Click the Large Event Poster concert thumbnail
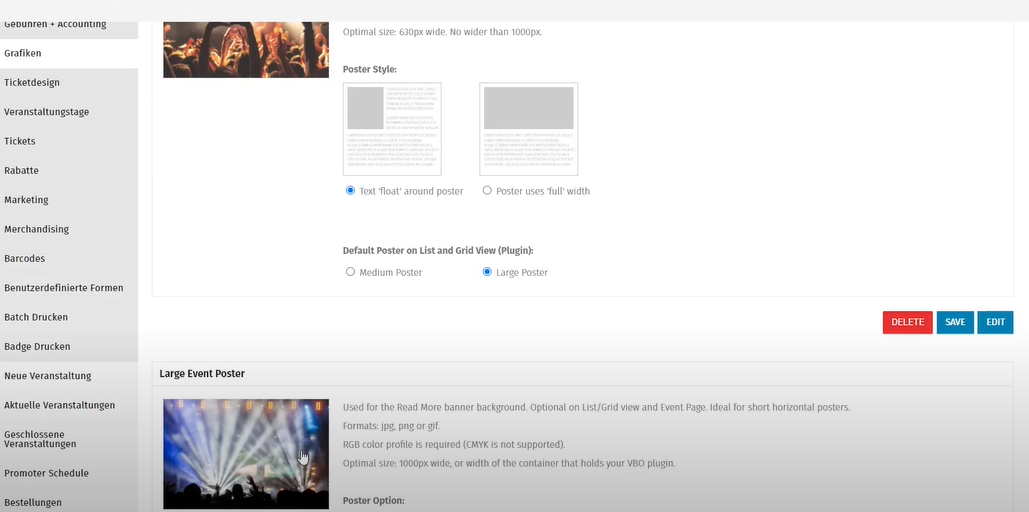 pyautogui.click(x=246, y=453)
